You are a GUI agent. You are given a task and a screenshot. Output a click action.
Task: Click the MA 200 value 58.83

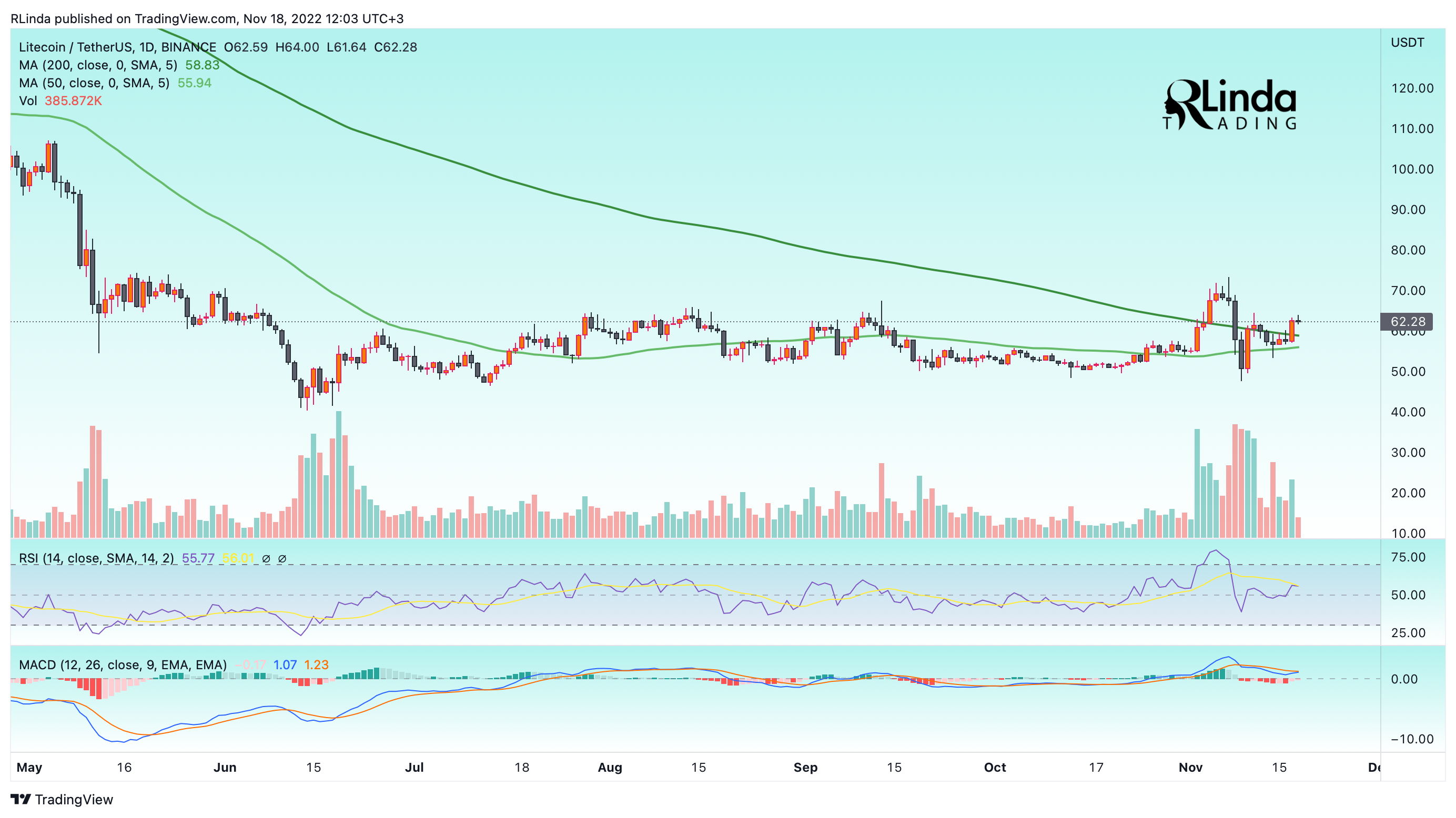click(203, 65)
